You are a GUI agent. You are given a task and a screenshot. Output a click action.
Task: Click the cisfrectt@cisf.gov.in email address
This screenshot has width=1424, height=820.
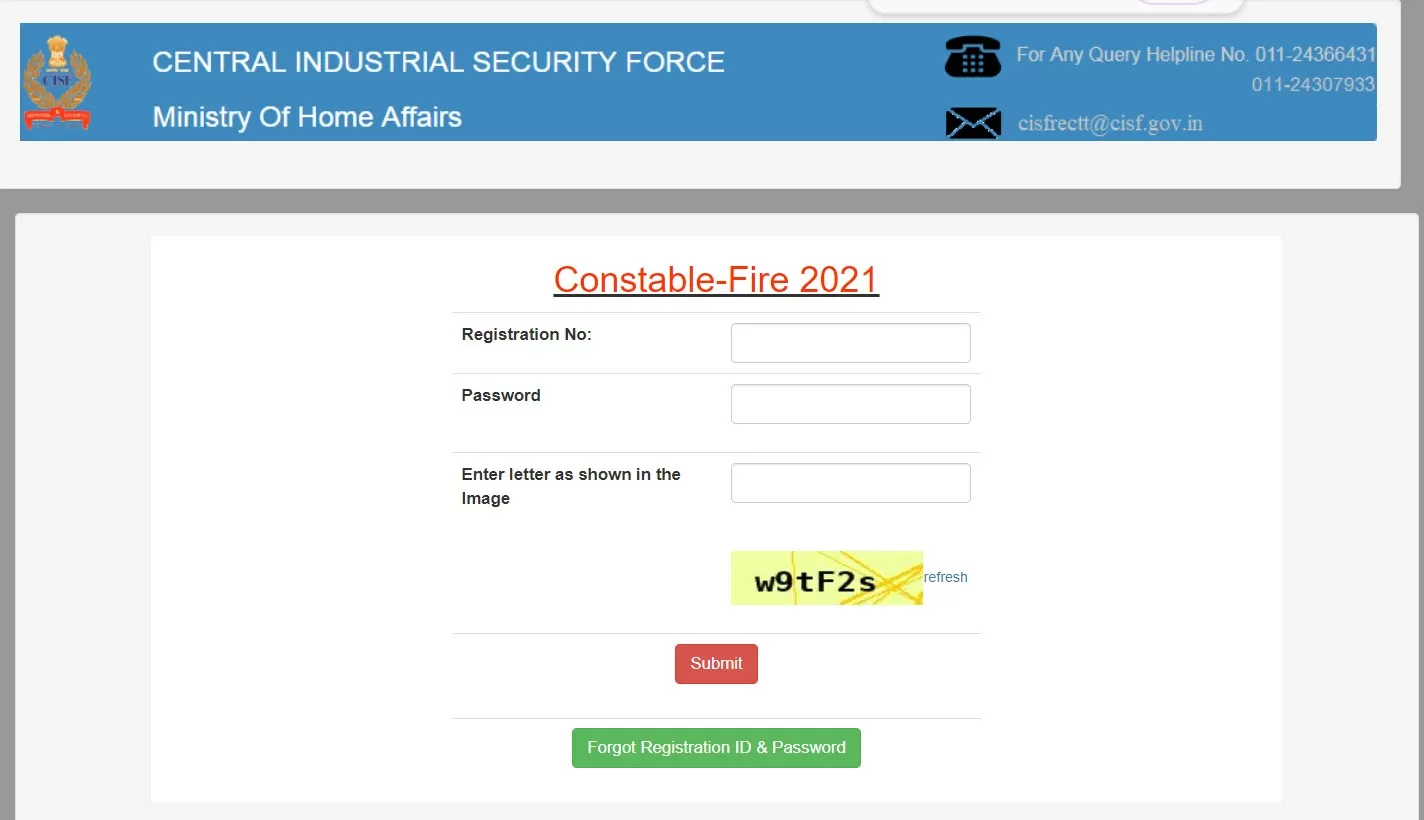click(1110, 124)
